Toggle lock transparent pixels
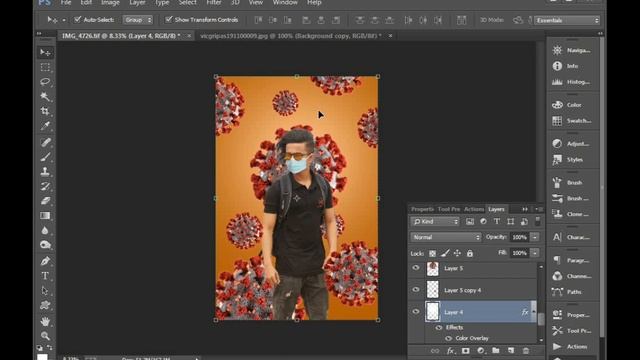640x360 pixels. [x=432, y=253]
